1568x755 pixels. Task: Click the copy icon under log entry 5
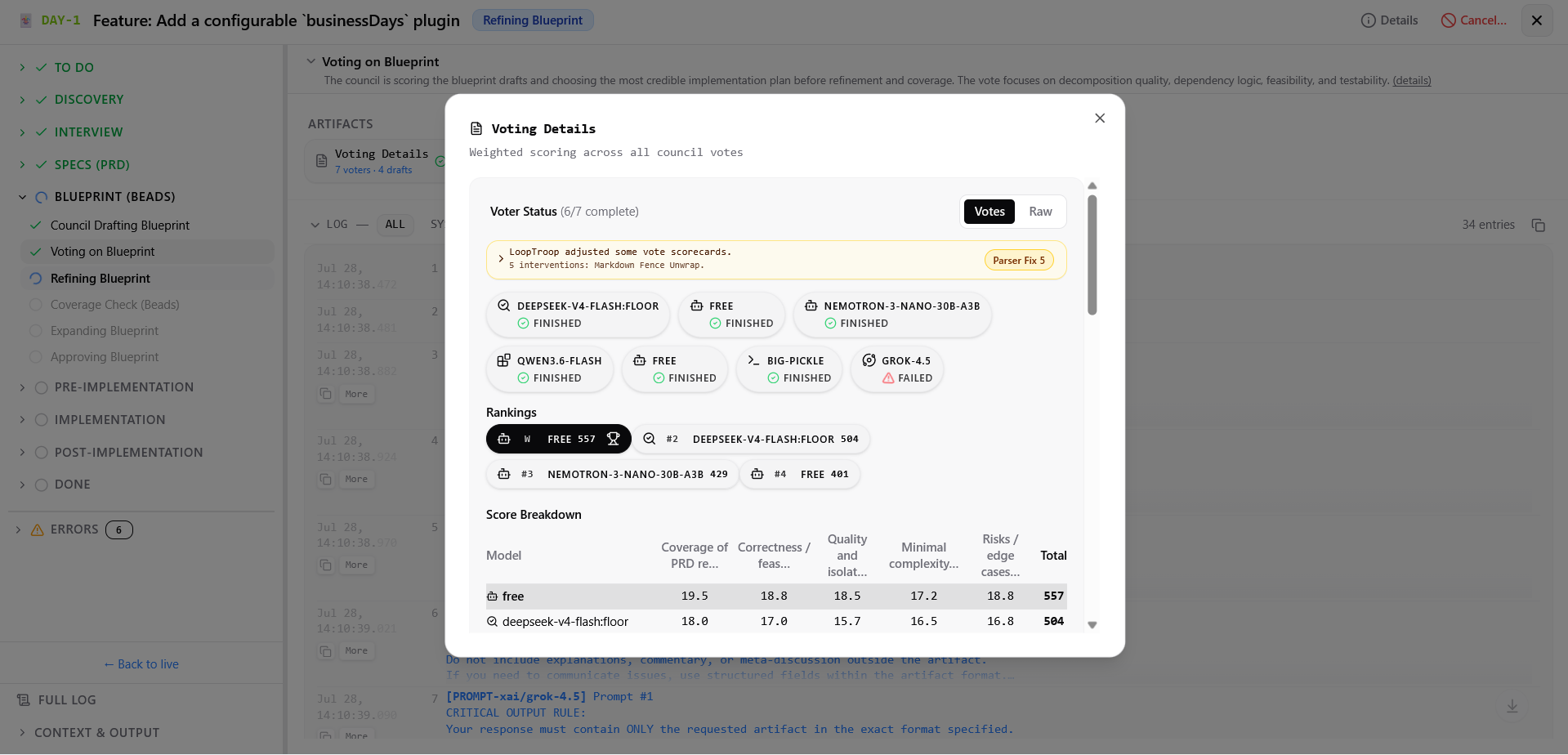click(326, 565)
